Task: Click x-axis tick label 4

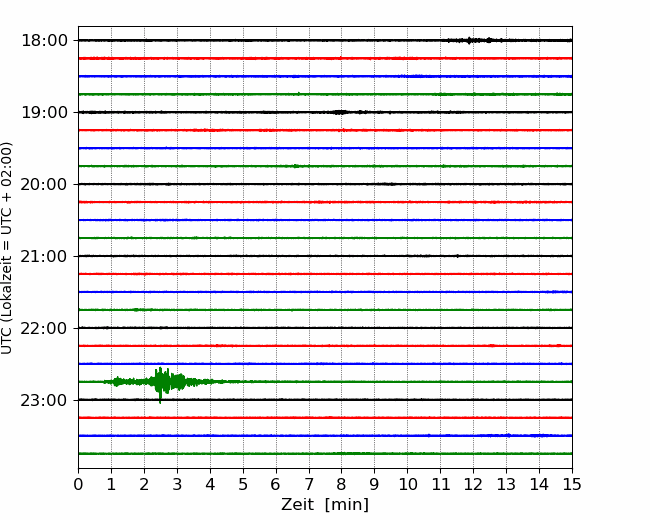Action: [x=210, y=484]
